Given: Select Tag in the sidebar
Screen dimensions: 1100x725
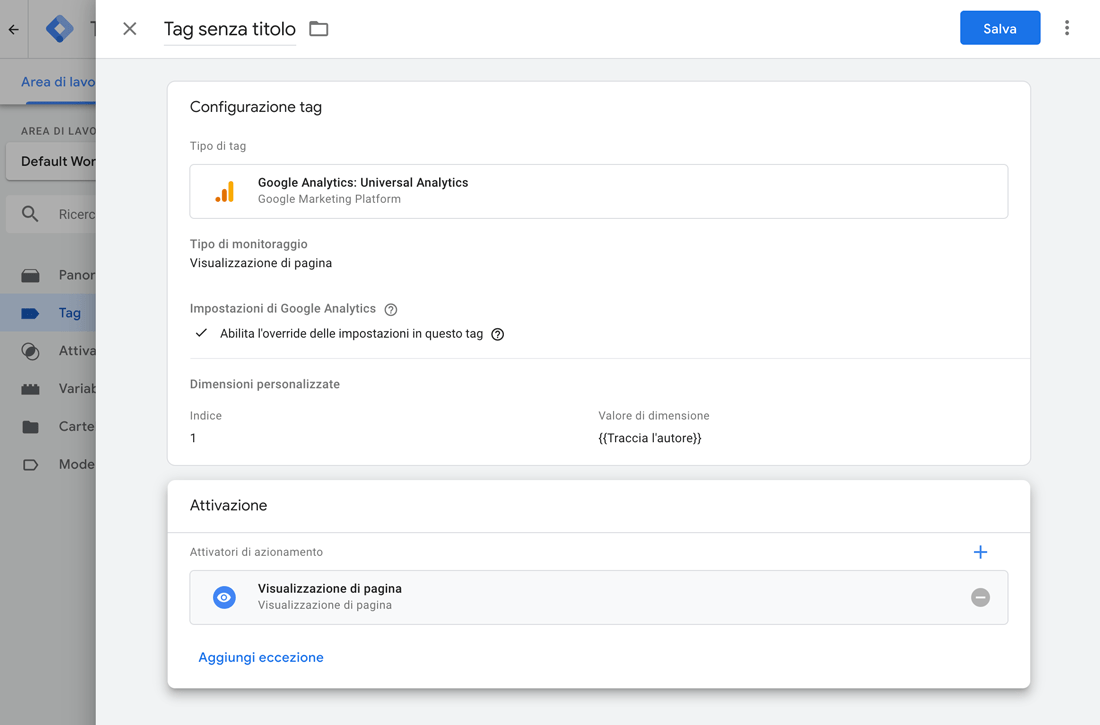Looking at the screenshot, I should [48, 313].
